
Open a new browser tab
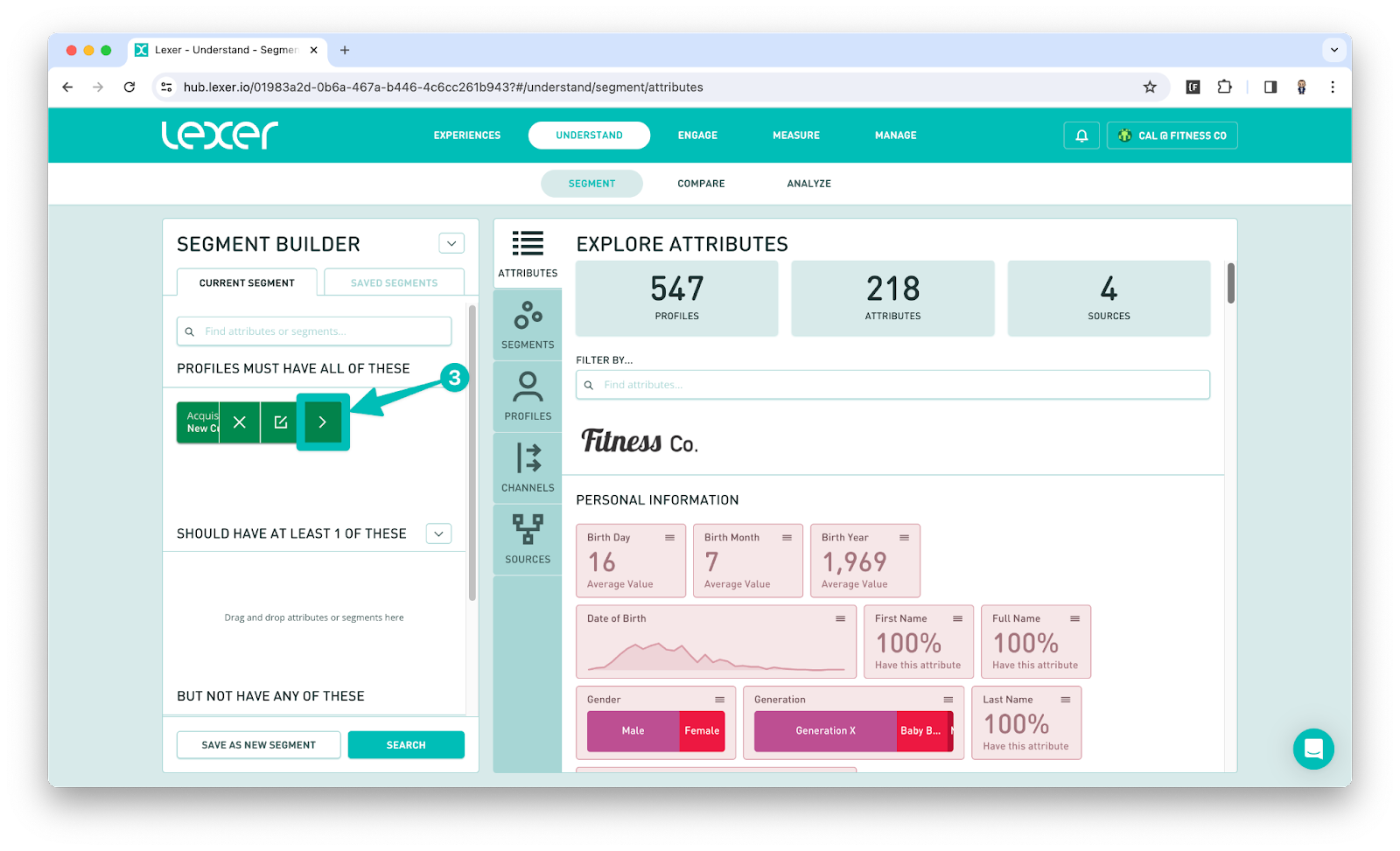(345, 50)
